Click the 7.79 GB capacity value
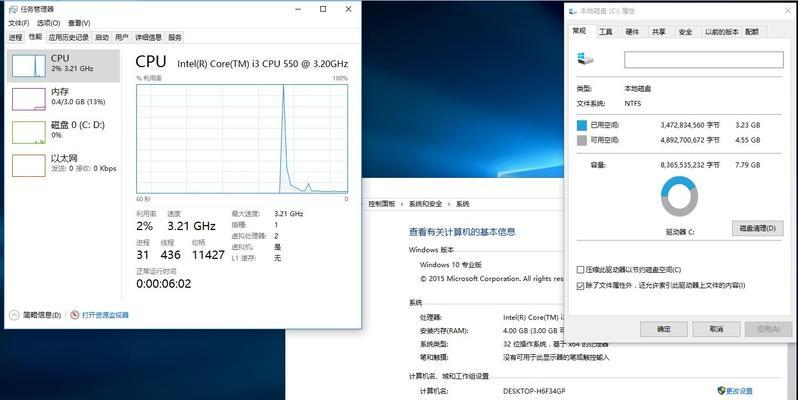This screenshot has width=798, height=400. (x=748, y=165)
